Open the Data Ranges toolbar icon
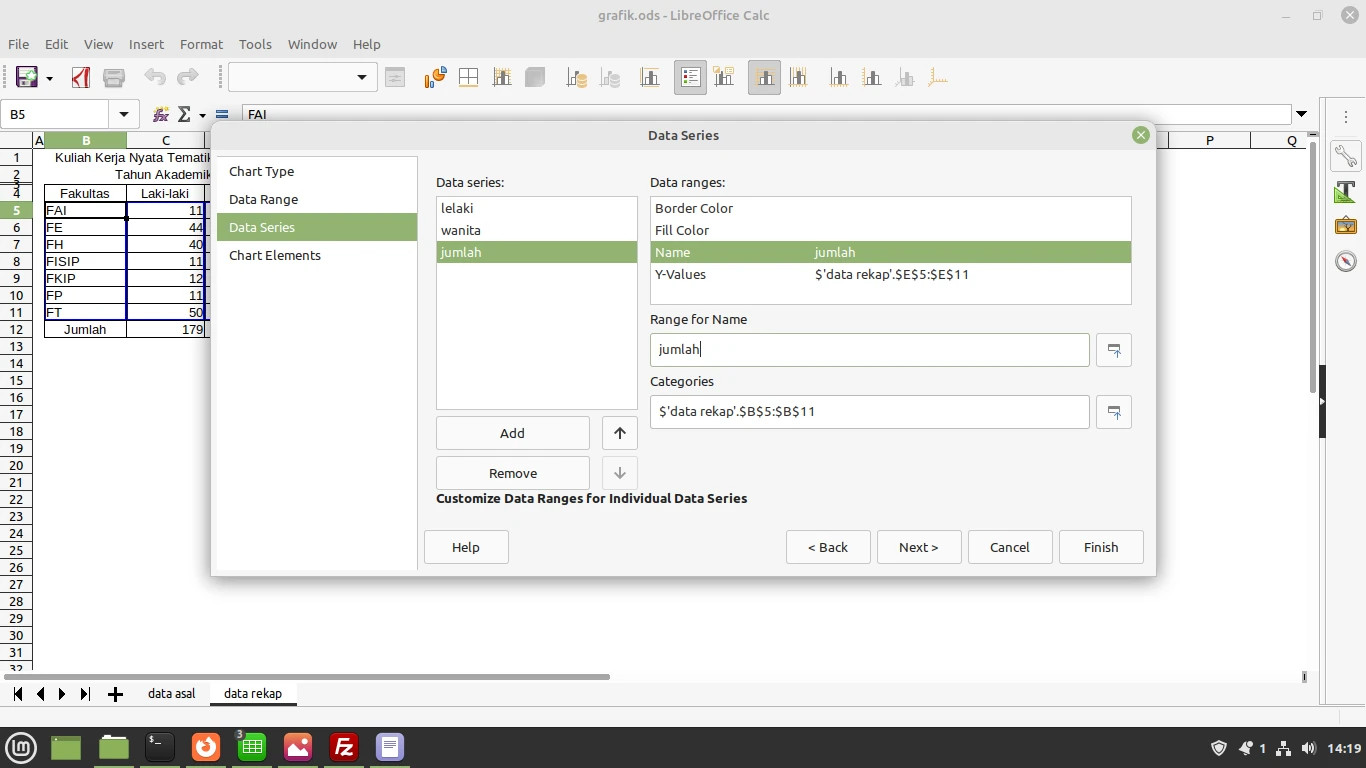 (577, 78)
